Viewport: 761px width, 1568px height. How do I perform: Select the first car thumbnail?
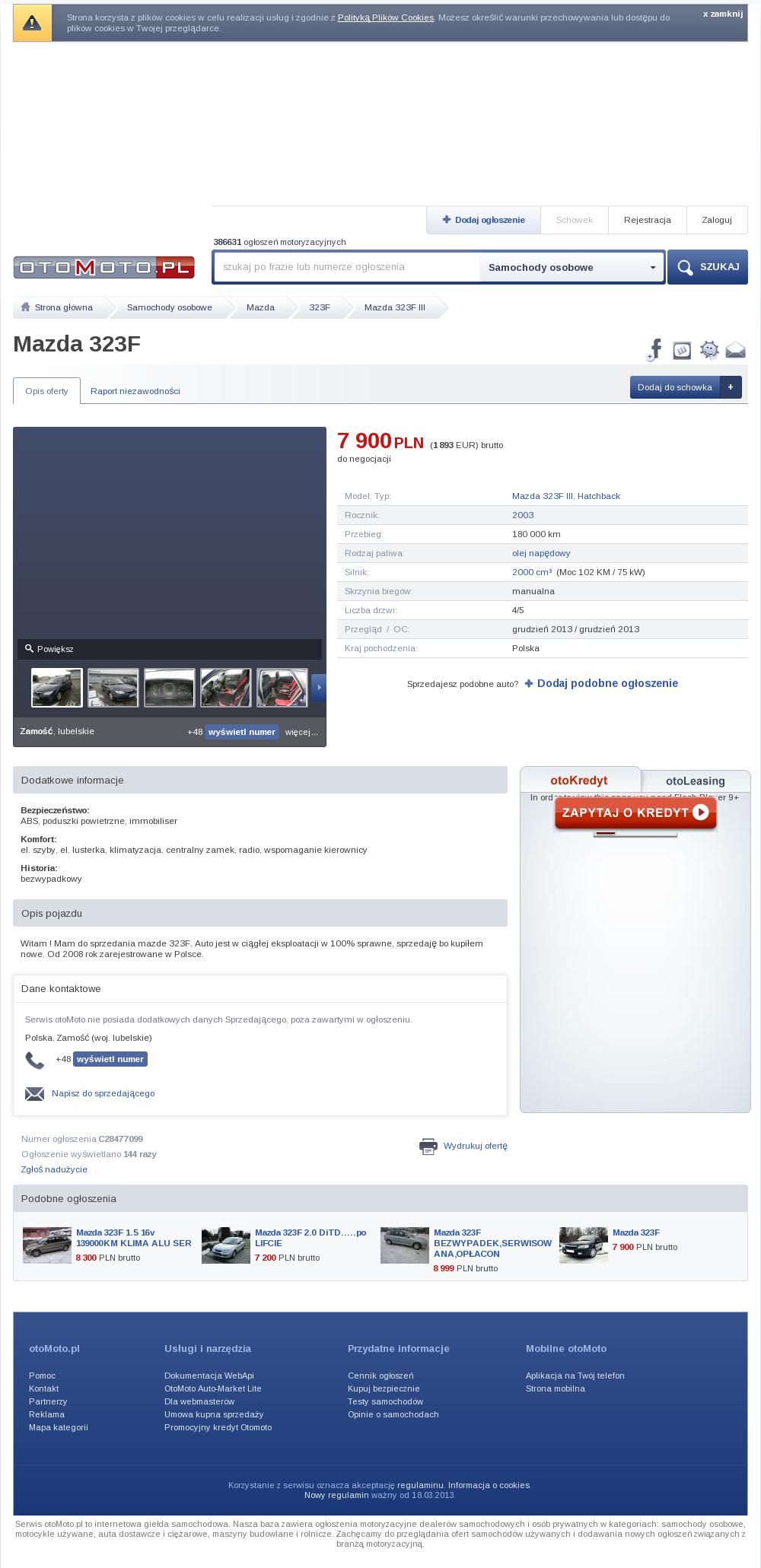57,688
